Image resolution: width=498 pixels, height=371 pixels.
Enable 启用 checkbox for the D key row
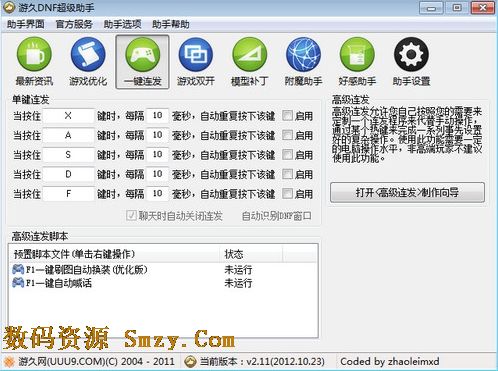tap(287, 174)
